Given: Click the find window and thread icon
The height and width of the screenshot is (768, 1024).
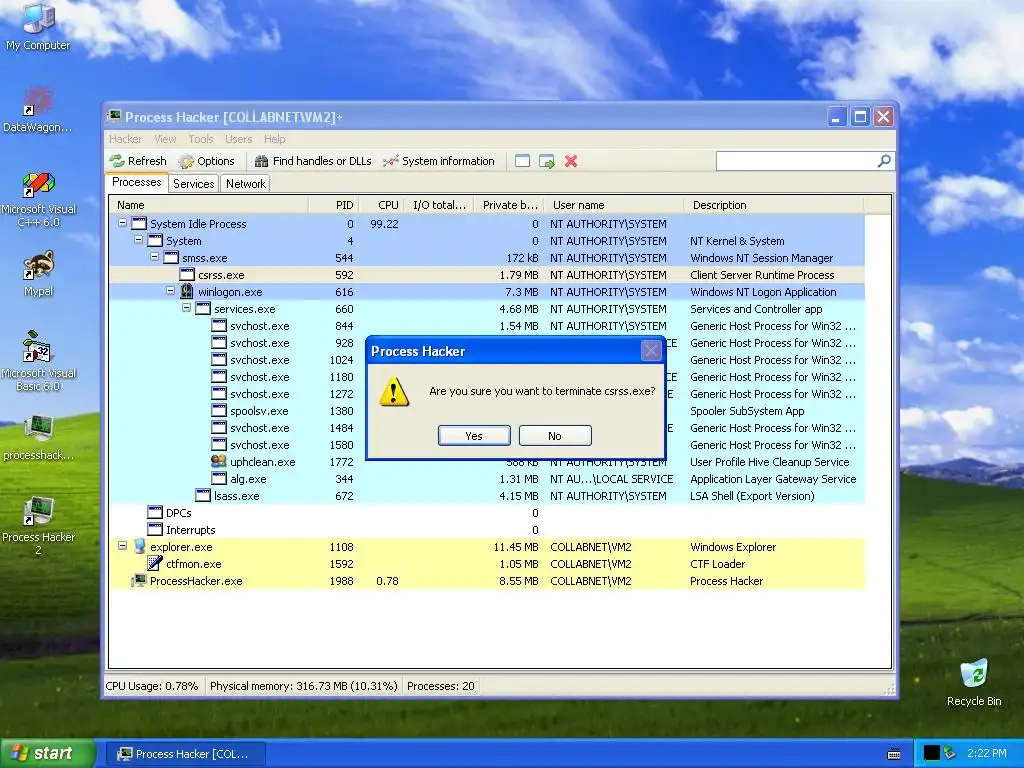Looking at the screenshot, I should (x=547, y=161).
